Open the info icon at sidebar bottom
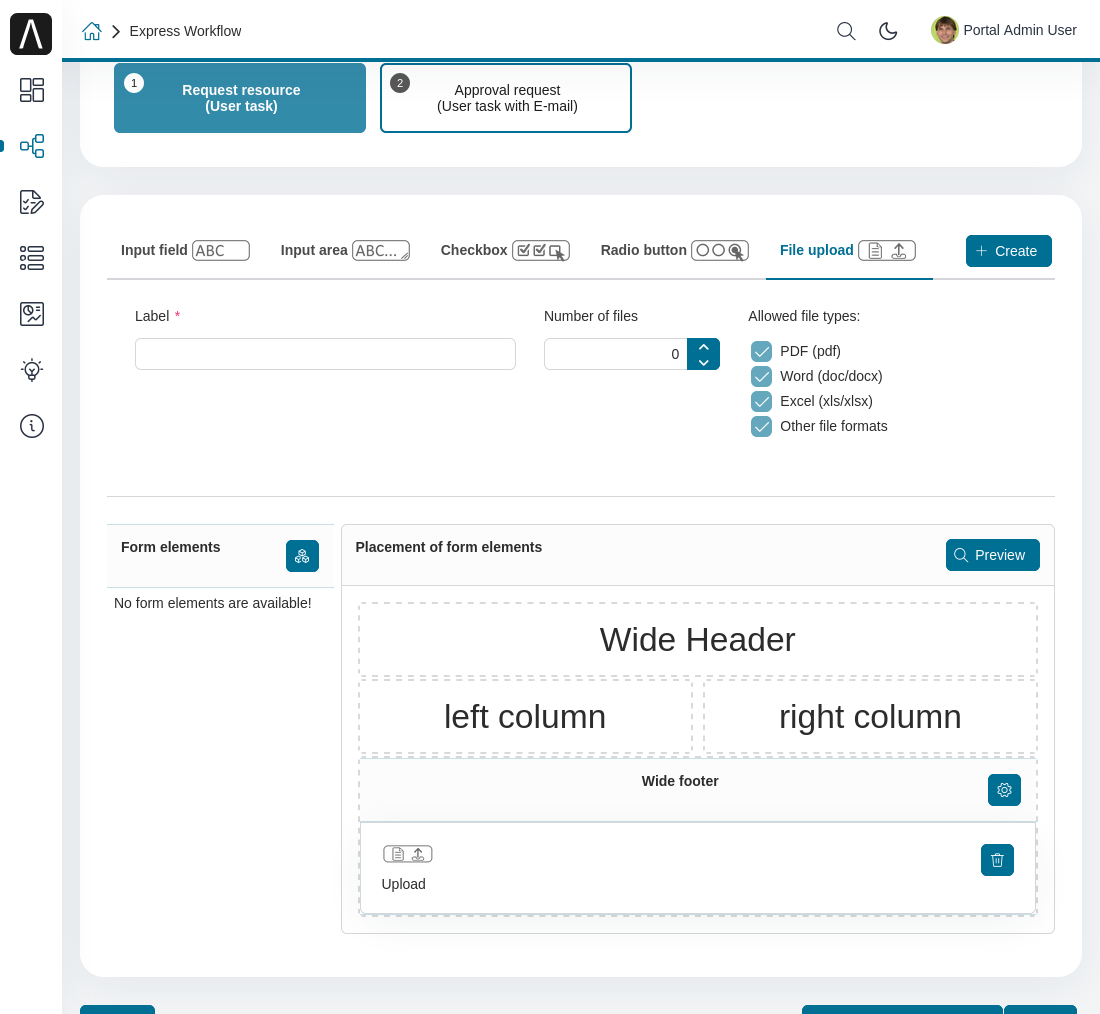Screen dimensions: 1100x1014 (32, 426)
